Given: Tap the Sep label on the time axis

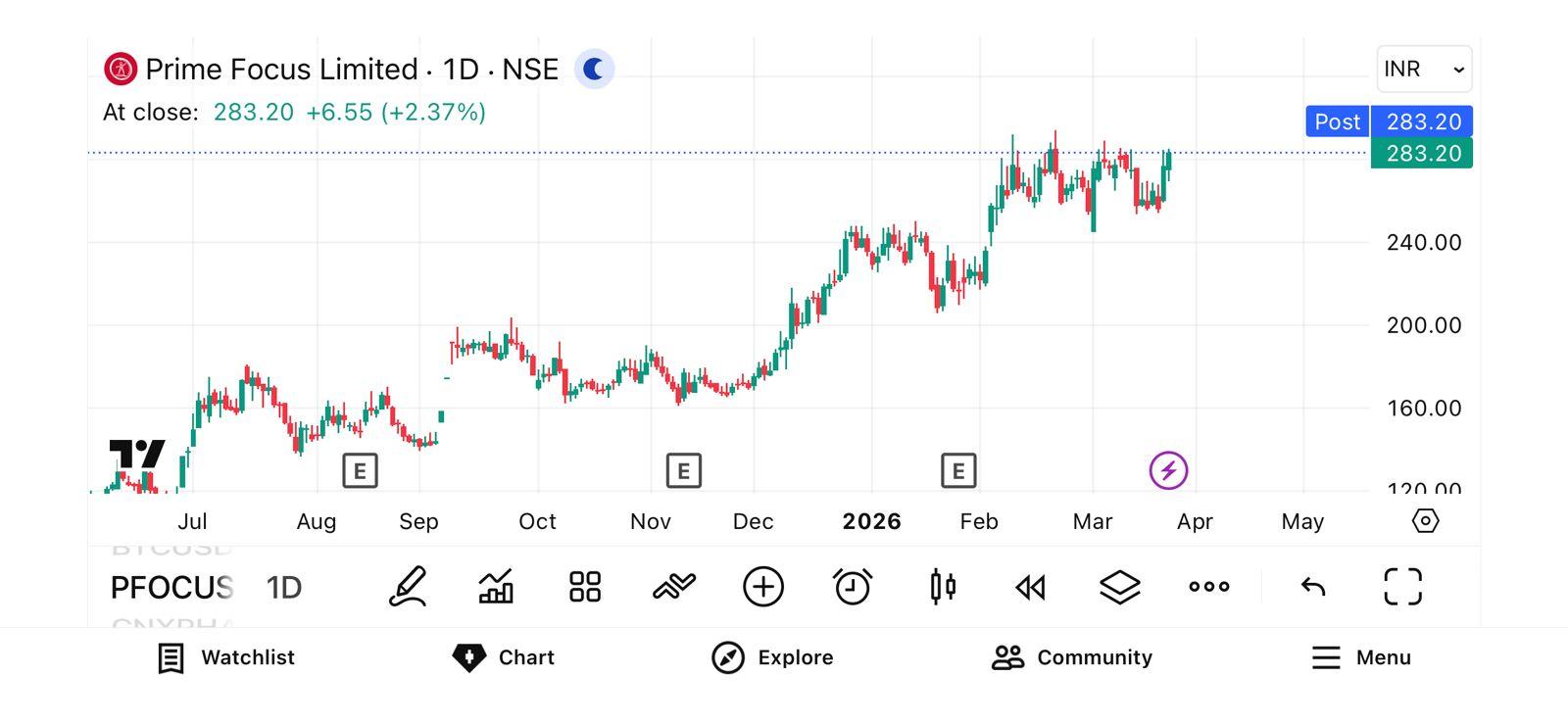Looking at the screenshot, I should pos(418,521).
